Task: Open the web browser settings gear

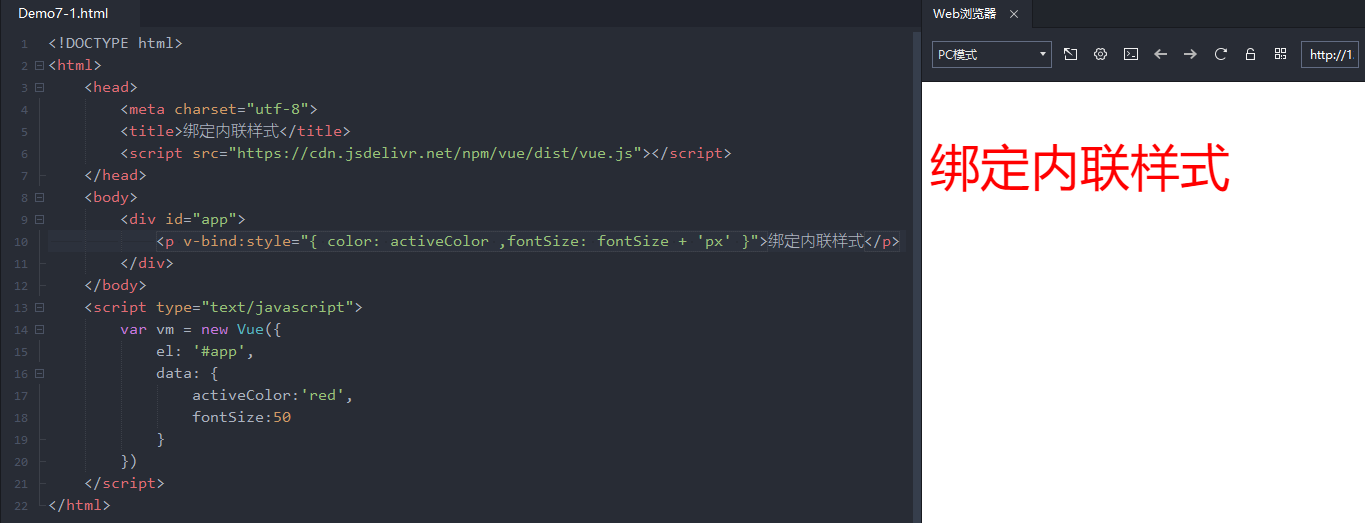Action: click(x=1100, y=54)
